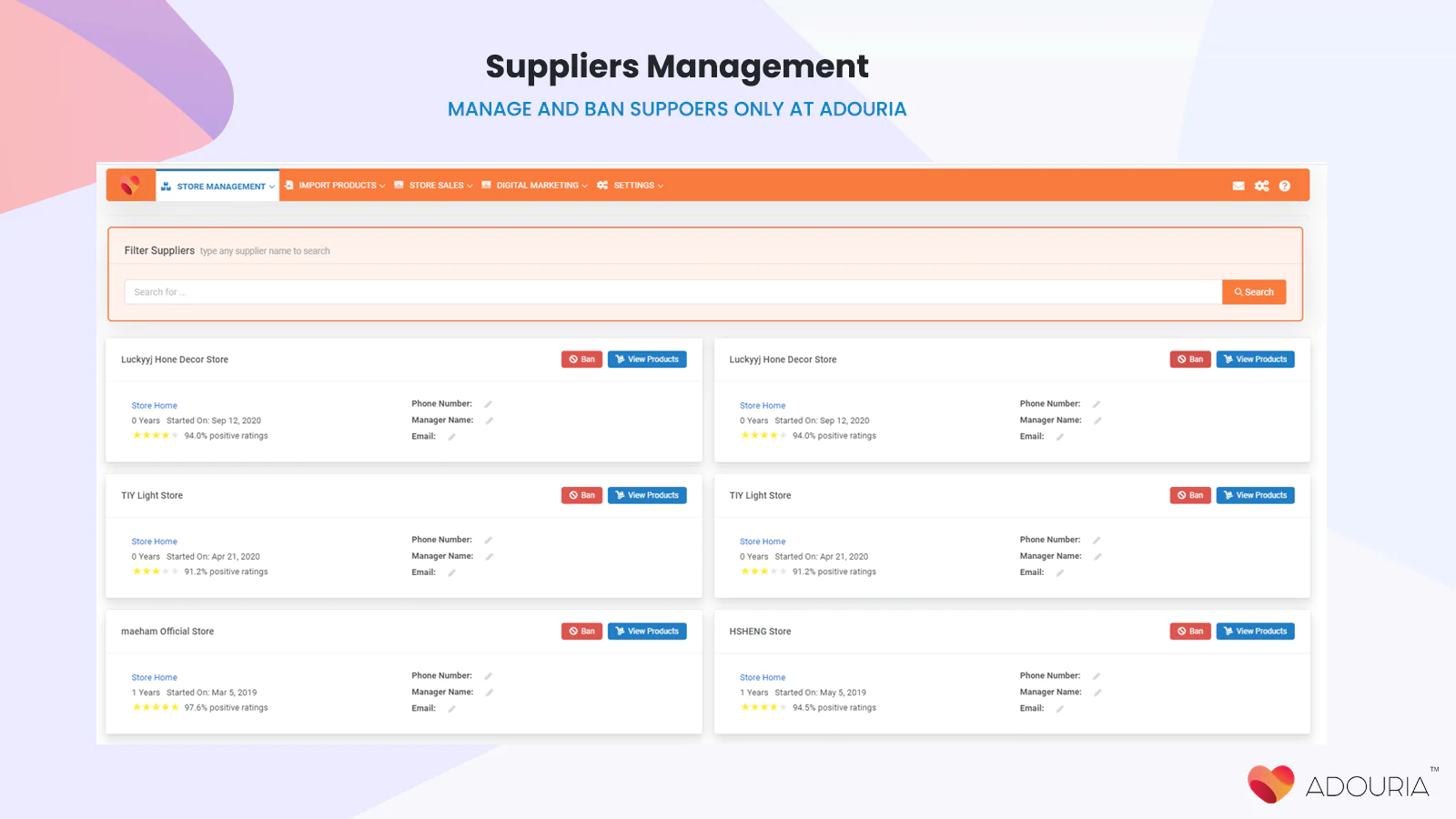Expand the Settings menu

631,186
